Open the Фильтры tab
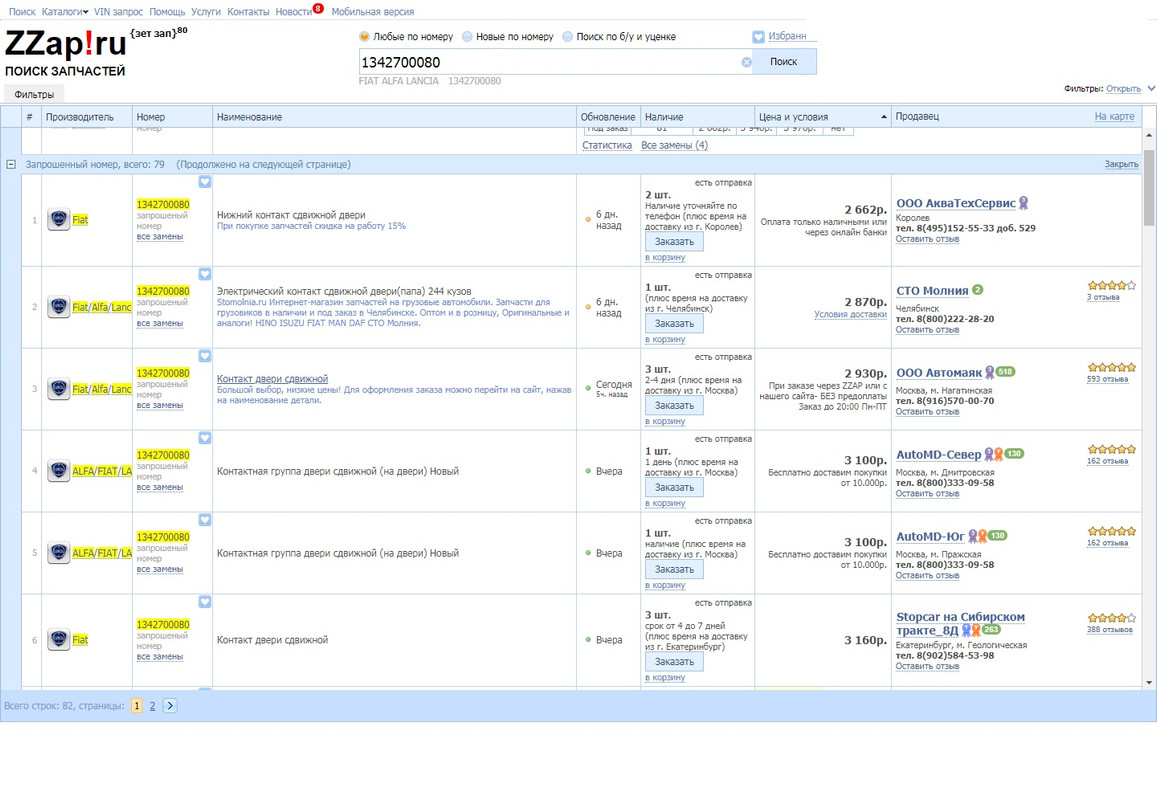Image resolution: width=1157 pixels, height=800 pixels. click(x=34, y=94)
